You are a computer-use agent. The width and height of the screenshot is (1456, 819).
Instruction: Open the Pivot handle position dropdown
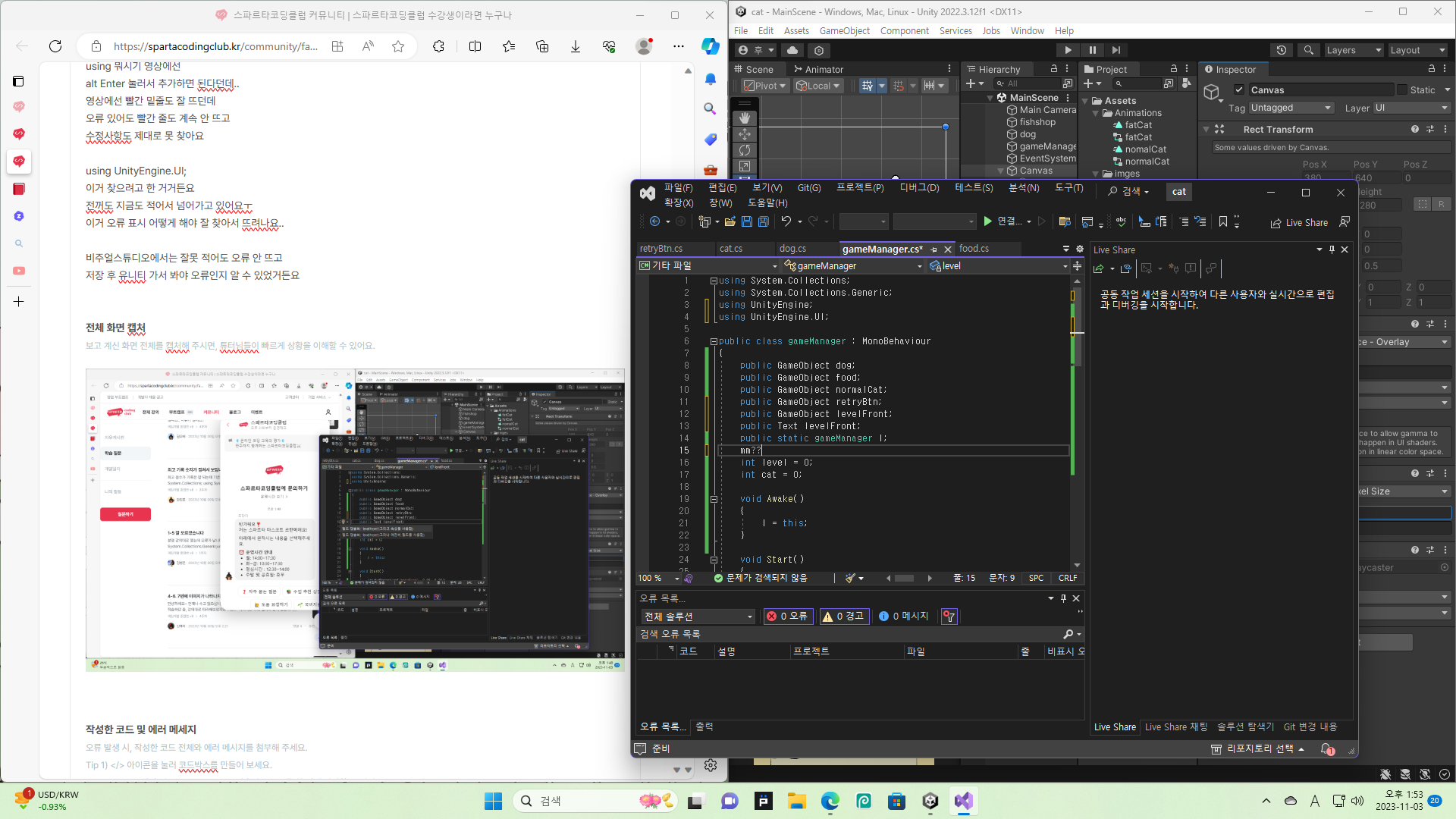[764, 86]
